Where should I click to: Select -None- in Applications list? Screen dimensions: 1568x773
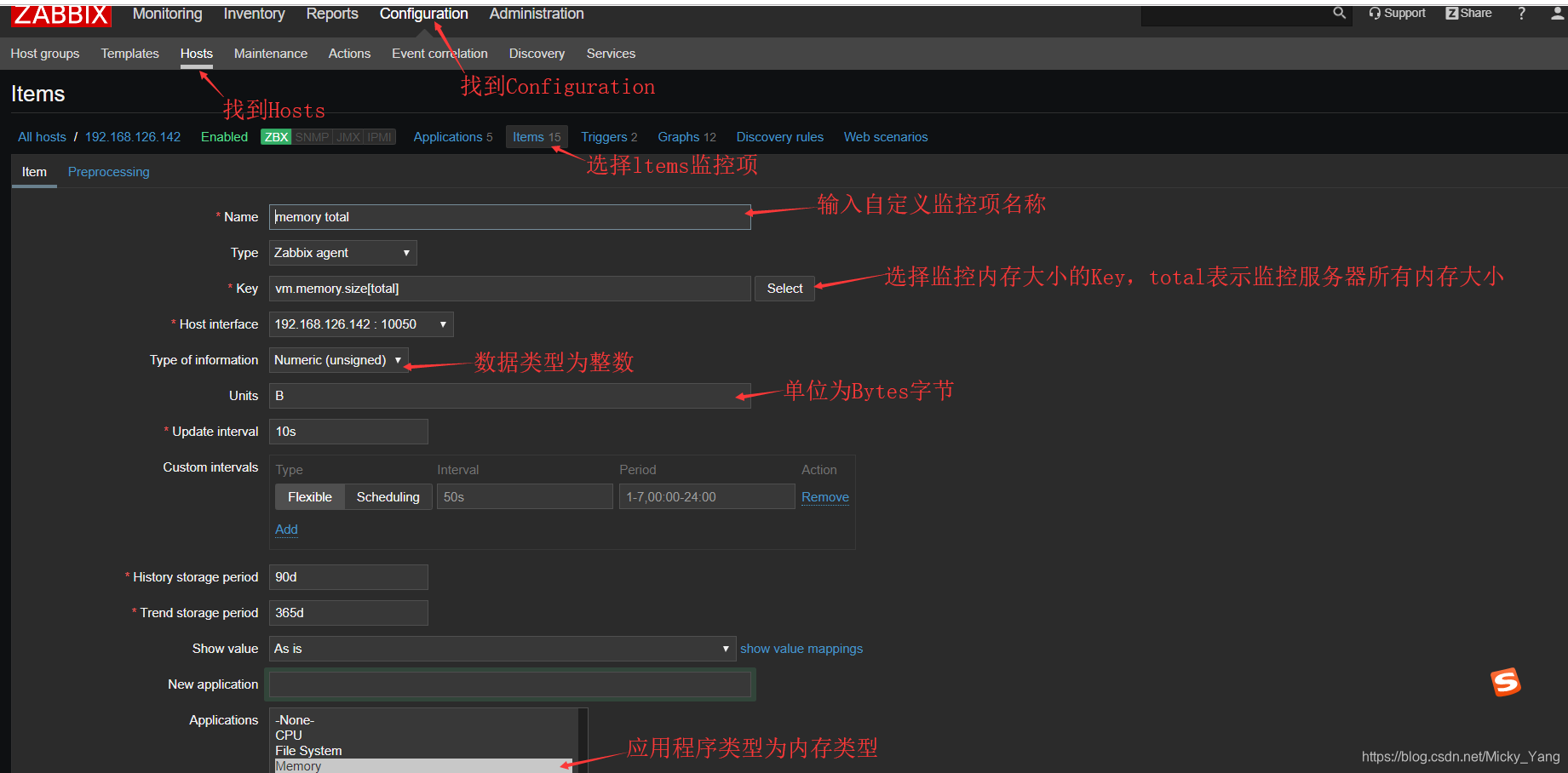coord(423,720)
